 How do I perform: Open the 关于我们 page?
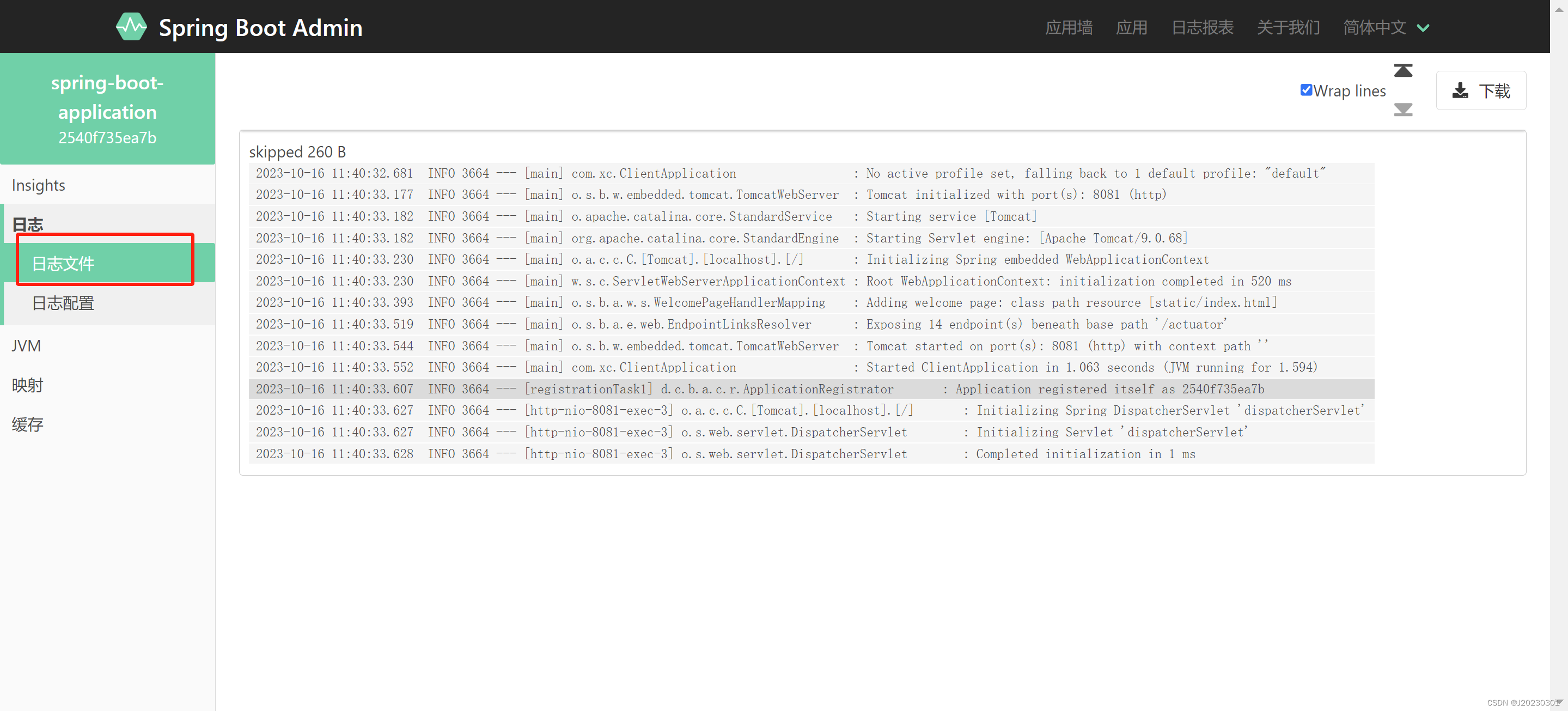point(1288,27)
